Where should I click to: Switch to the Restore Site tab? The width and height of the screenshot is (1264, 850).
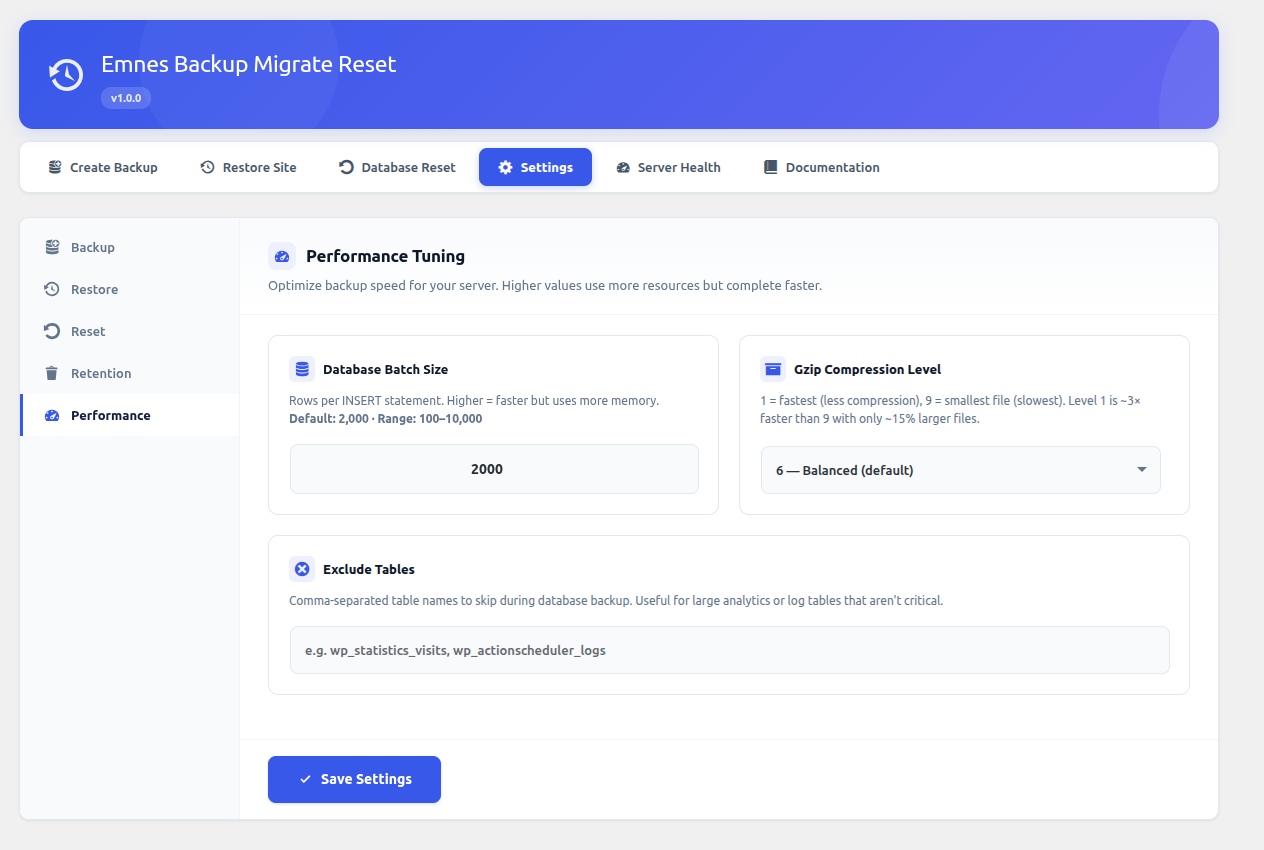pyautogui.click(x=248, y=167)
